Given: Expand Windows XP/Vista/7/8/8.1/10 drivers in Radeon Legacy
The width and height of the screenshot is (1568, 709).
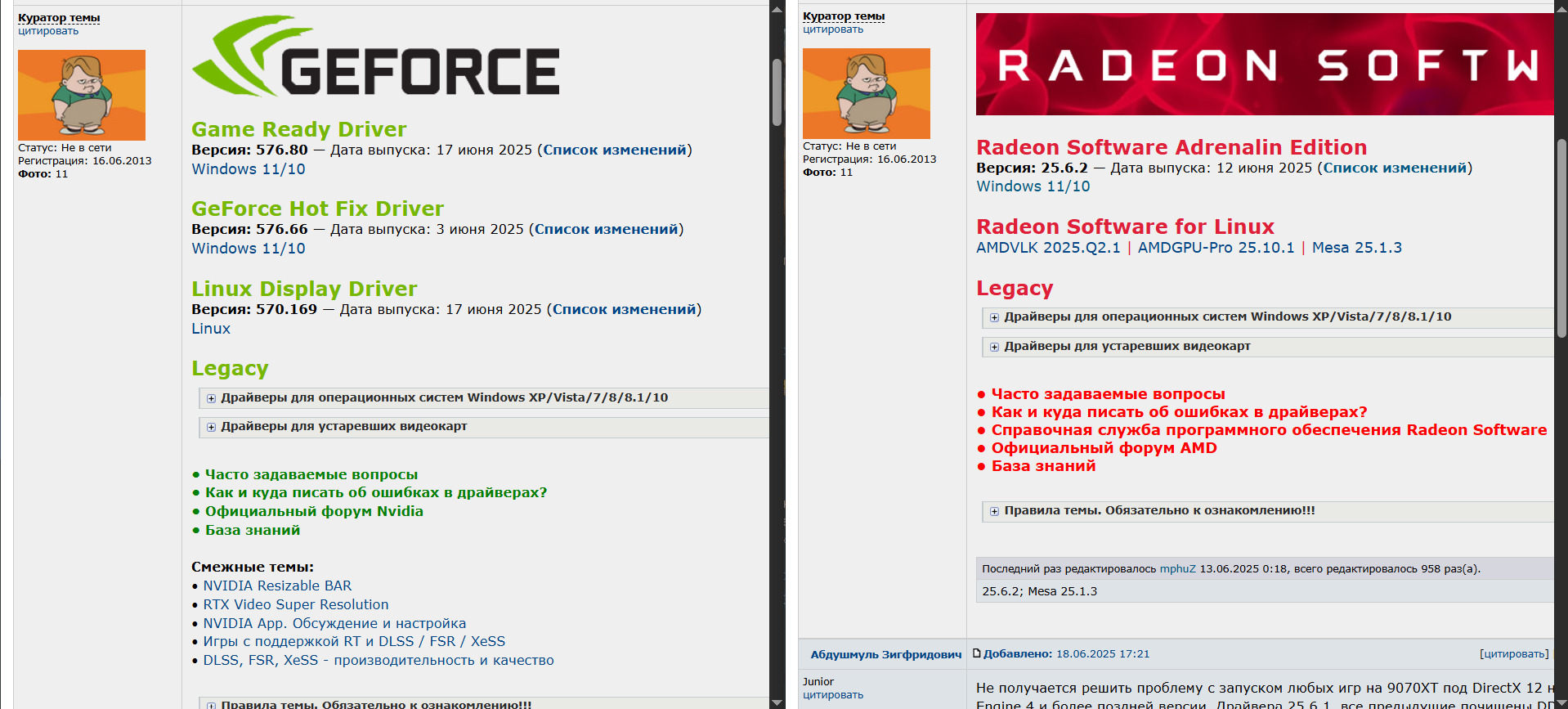Looking at the screenshot, I should [x=995, y=317].
